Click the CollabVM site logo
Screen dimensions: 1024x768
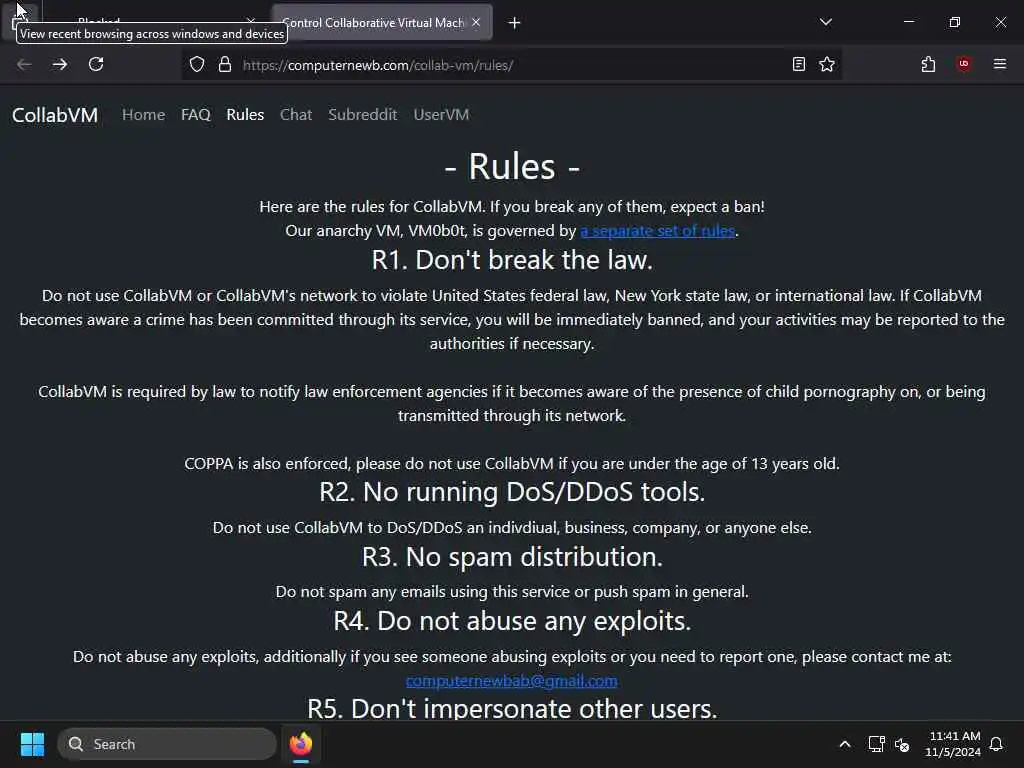(x=55, y=115)
